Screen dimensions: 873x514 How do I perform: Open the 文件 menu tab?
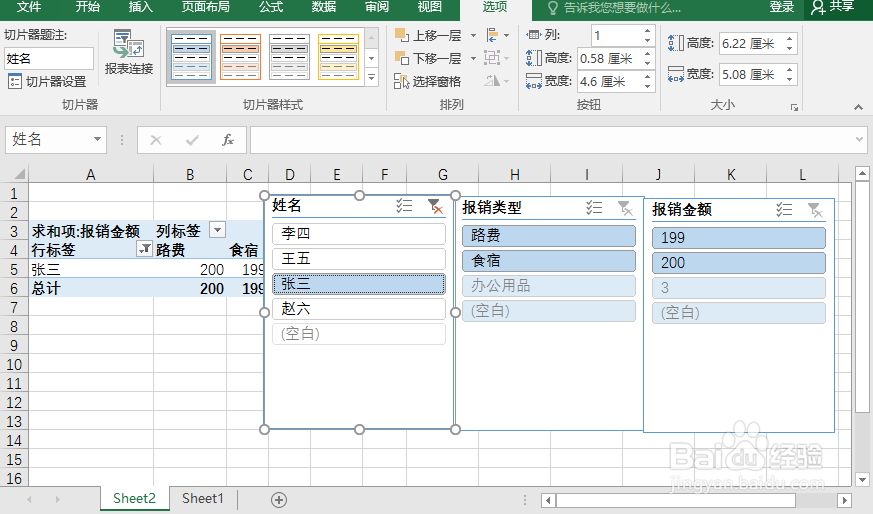click(x=28, y=7)
